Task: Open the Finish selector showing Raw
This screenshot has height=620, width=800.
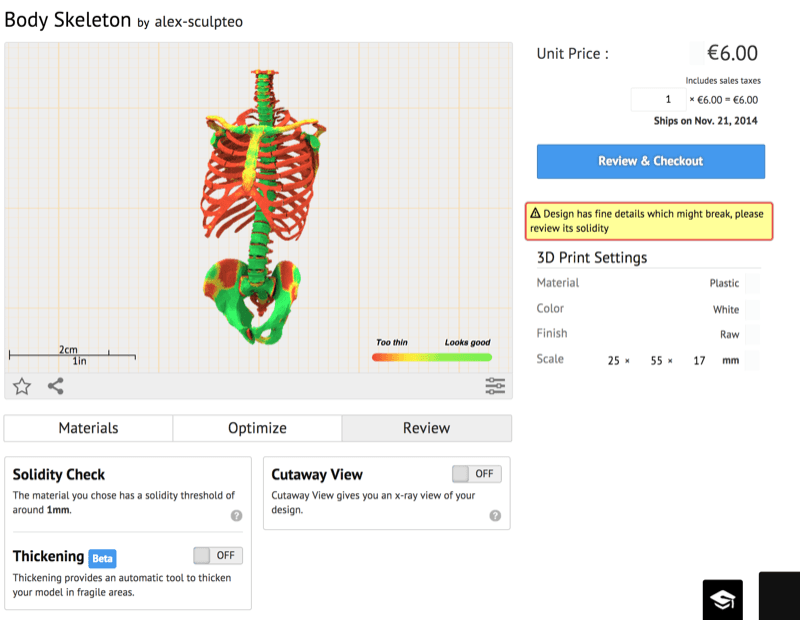Action: [x=730, y=334]
